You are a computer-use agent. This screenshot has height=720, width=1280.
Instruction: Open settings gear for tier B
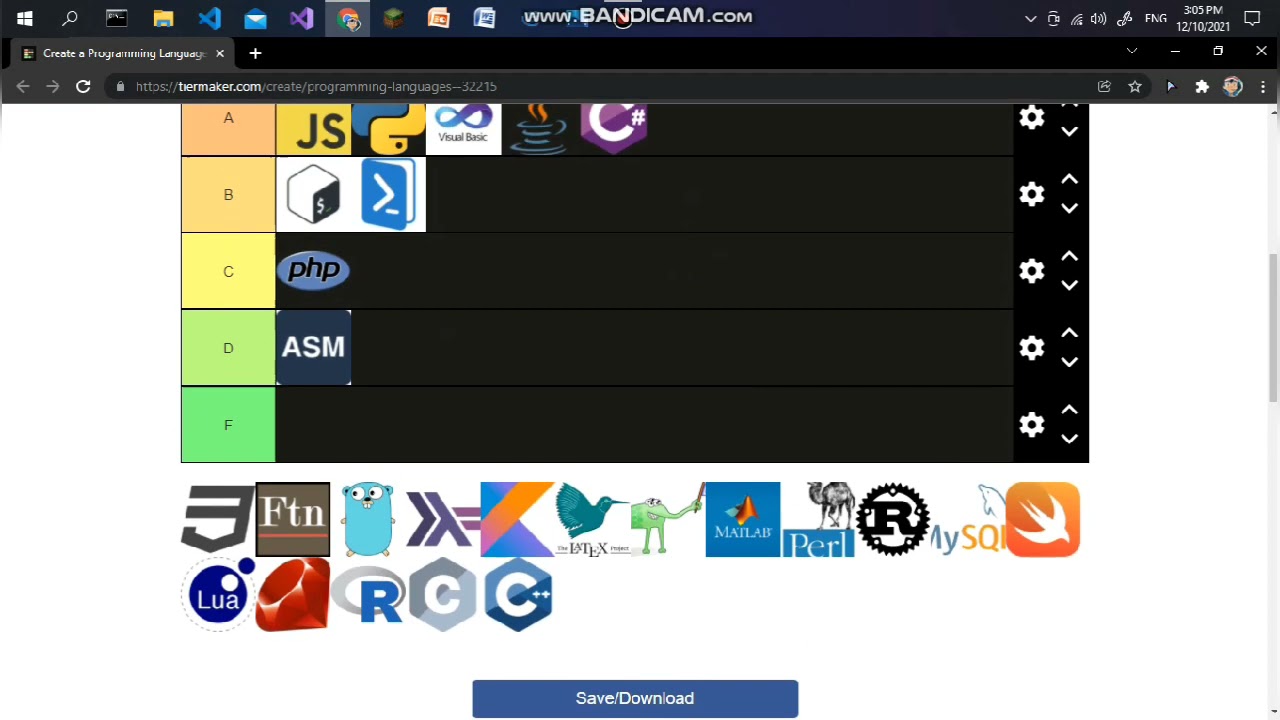(x=1032, y=194)
